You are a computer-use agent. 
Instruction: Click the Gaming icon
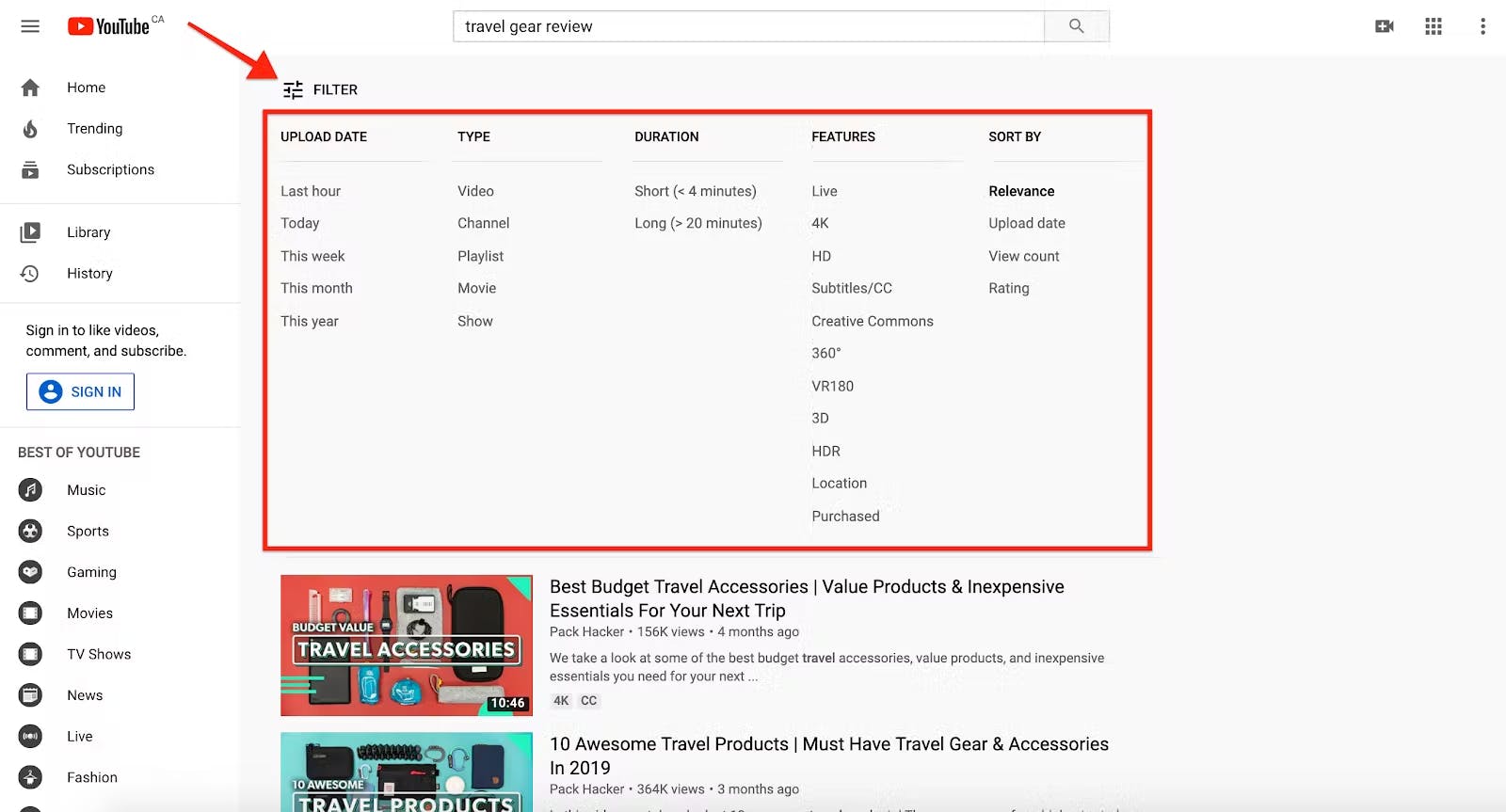pyautogui.click(x=30, y=572)
